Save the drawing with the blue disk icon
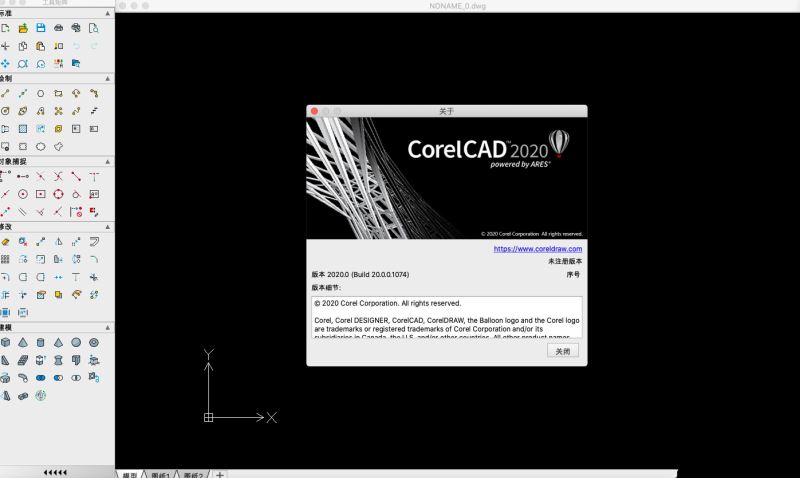800x478 pixels. point(41,28)
